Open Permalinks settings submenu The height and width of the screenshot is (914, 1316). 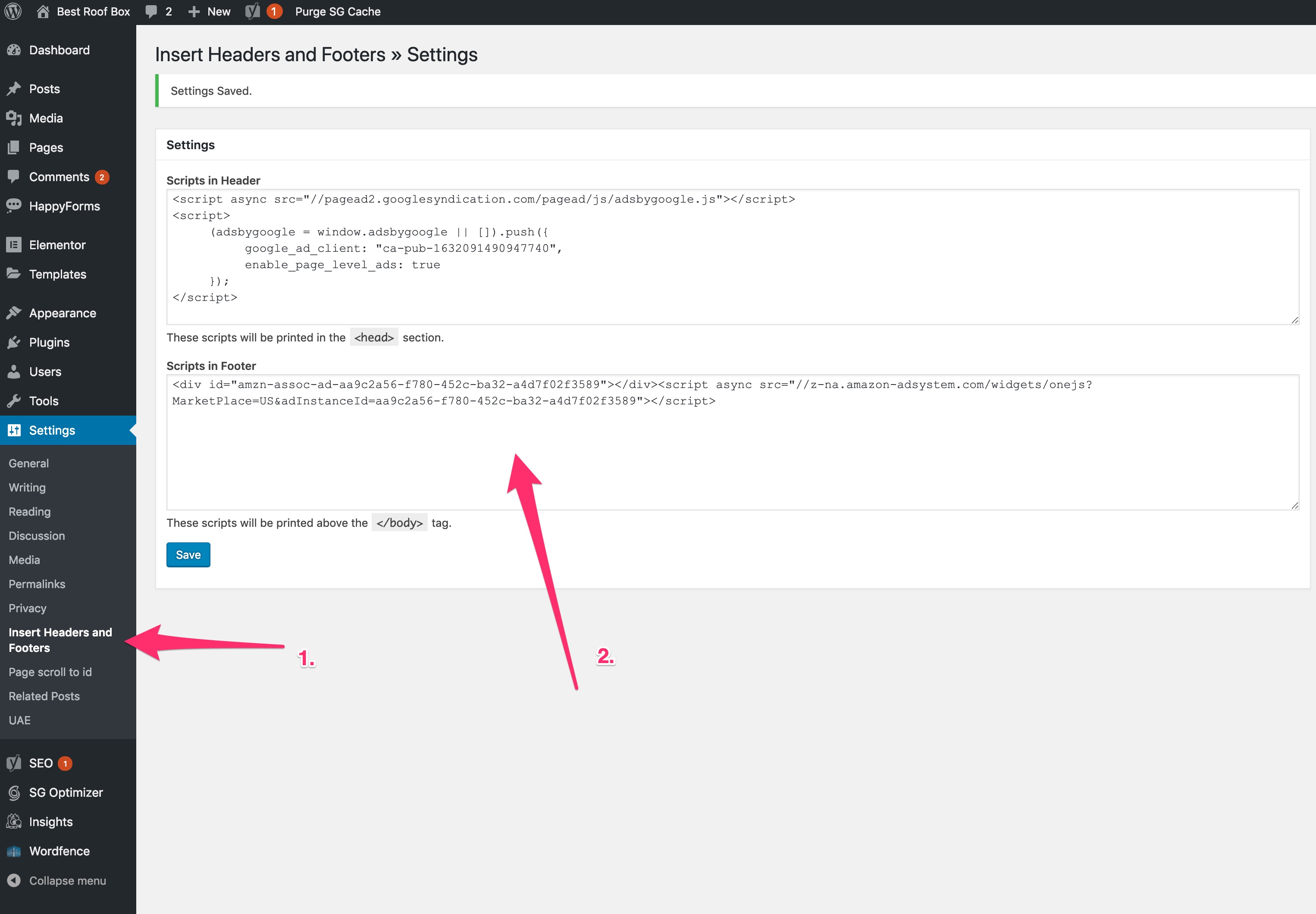pyautogui.click(x=37, y=584)
